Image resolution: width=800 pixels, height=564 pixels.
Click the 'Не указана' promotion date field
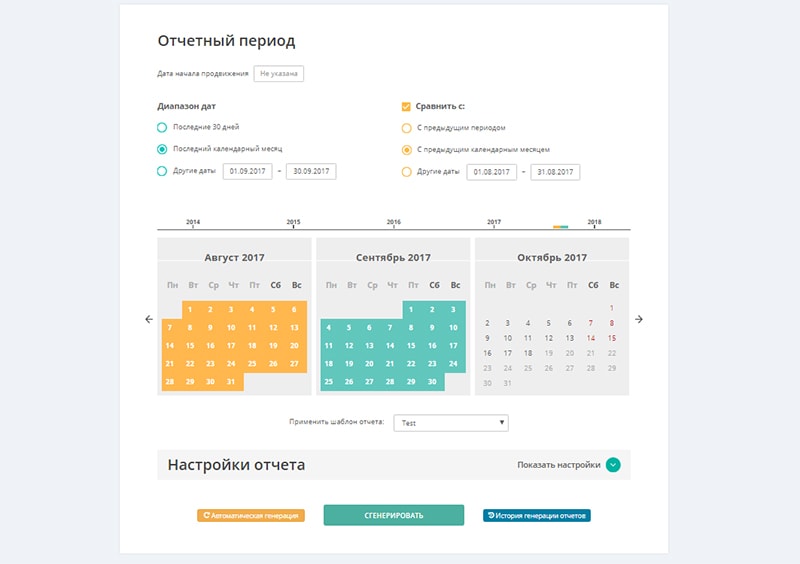[x=278, y=74]
